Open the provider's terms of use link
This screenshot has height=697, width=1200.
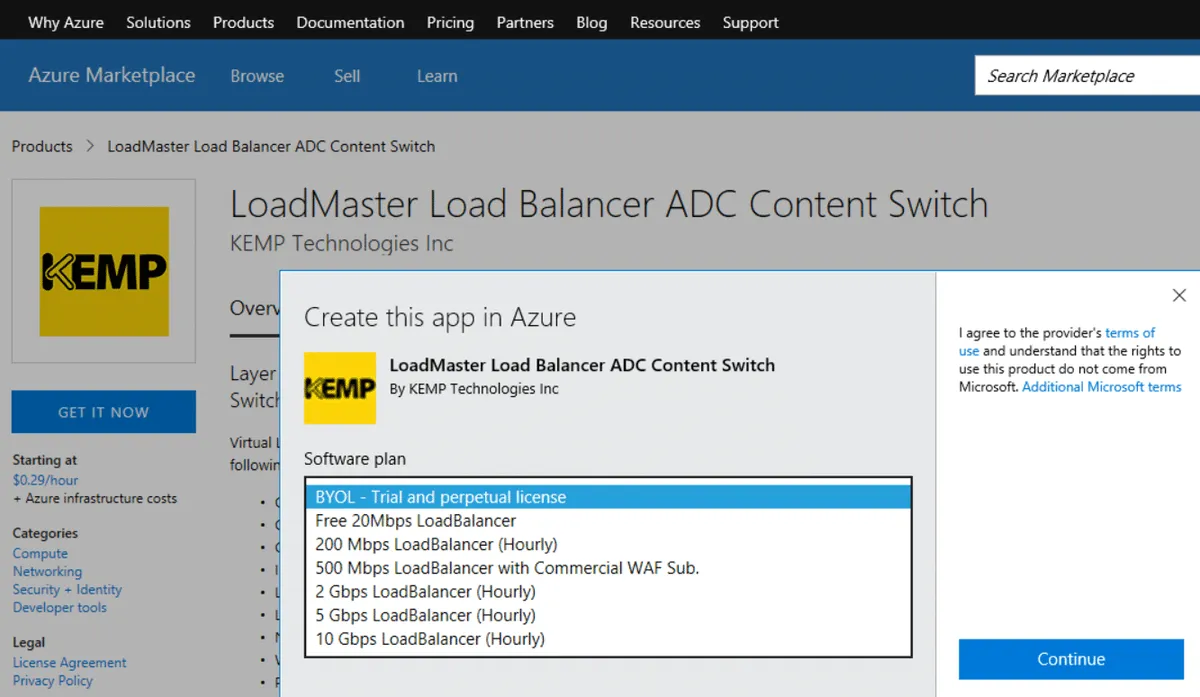click(x=1129, y=333)
